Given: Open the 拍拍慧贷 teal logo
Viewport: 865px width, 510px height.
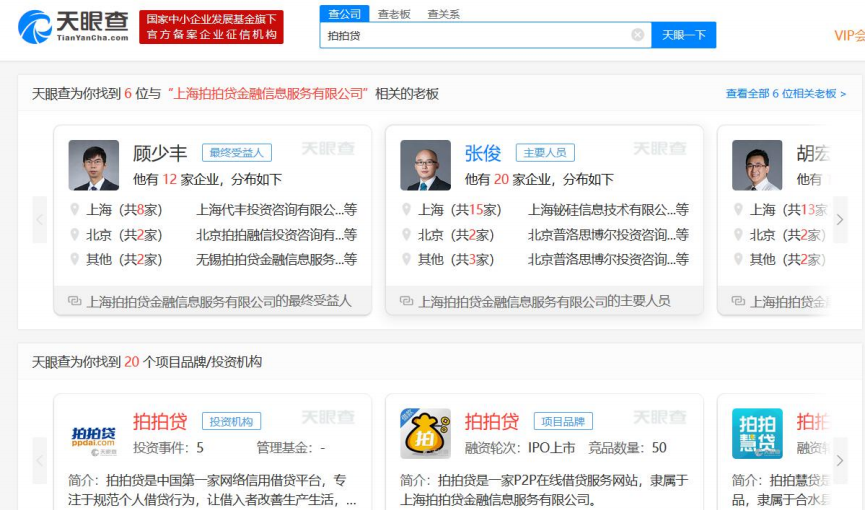Looking at the screenshot, I should 757,434.
